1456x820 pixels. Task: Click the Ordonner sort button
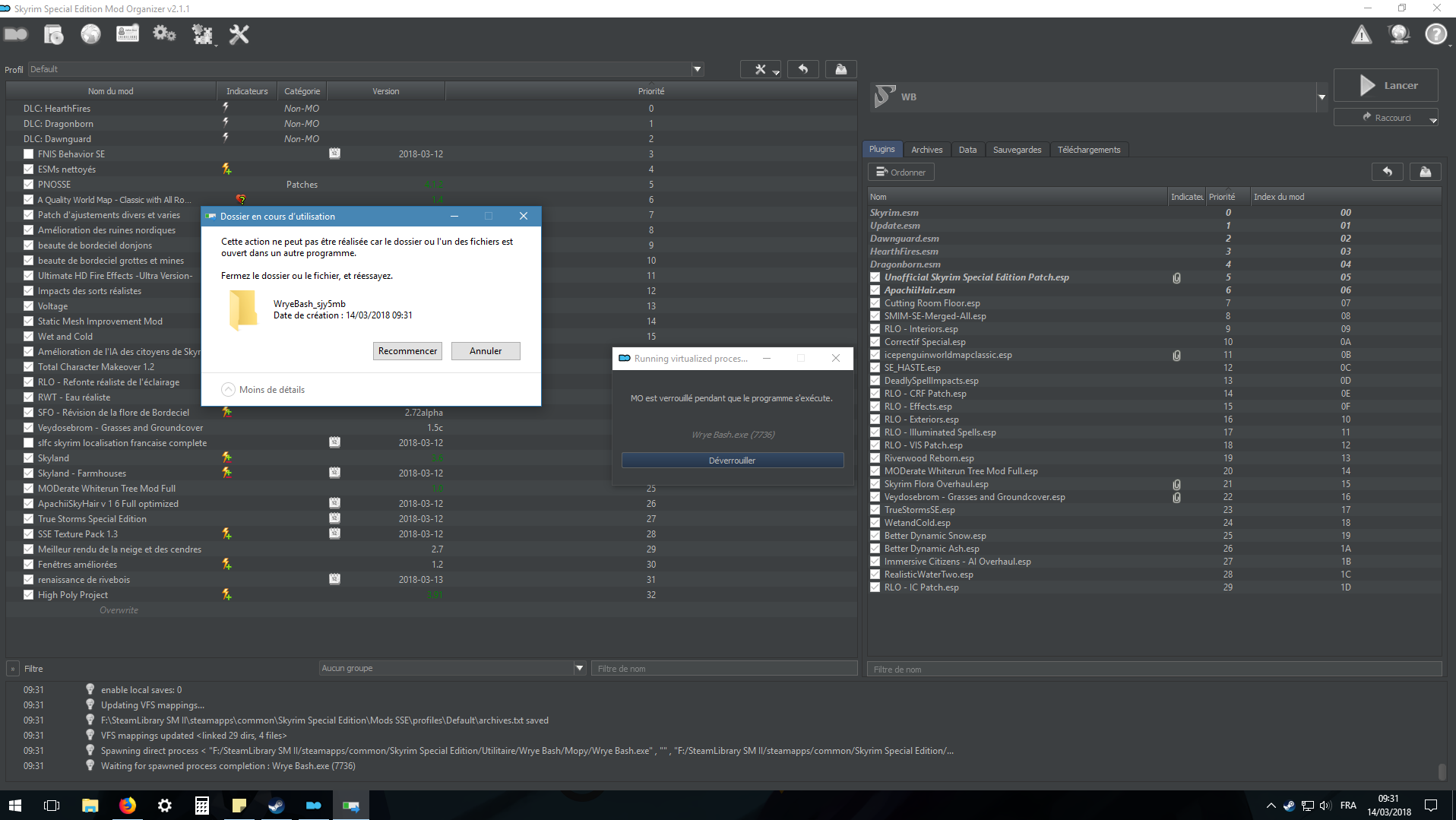pos(901,172)
